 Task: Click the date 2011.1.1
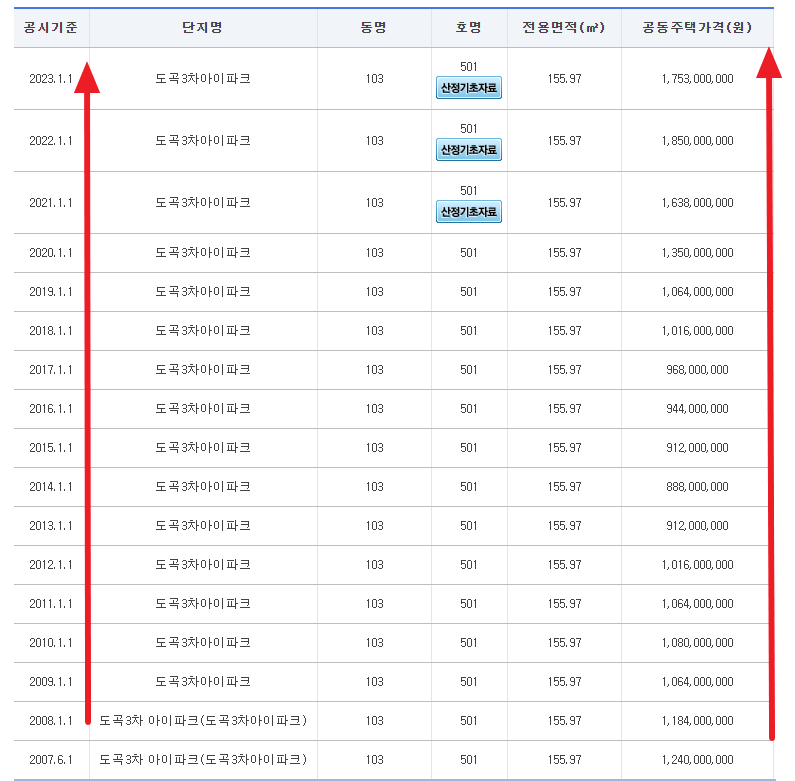pyautogui.click(x=51, y=604)
